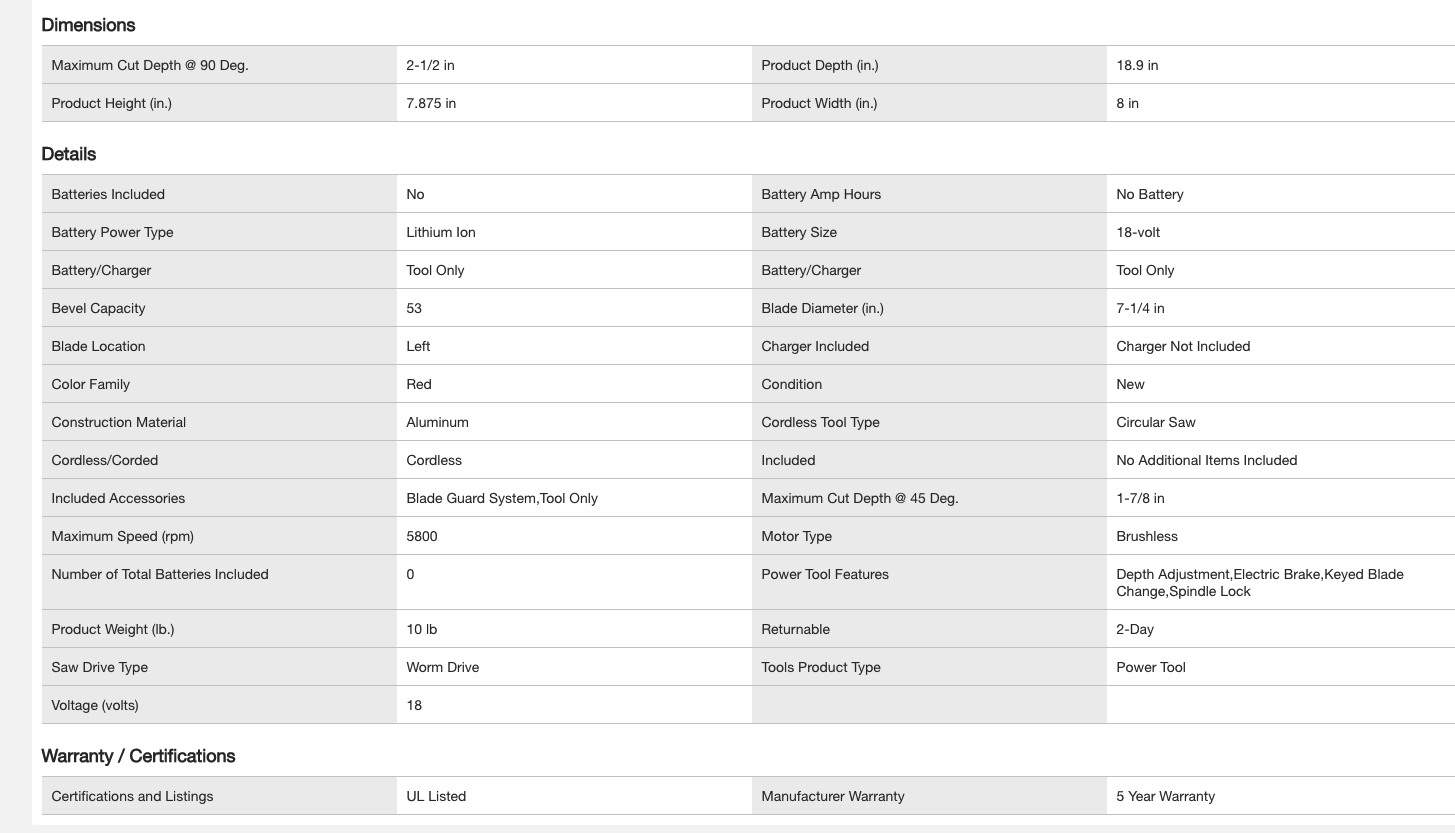Select the 5 Year Warranty value
Viewport: 1455px width, 833px height.
click(x=1165, y=796)
